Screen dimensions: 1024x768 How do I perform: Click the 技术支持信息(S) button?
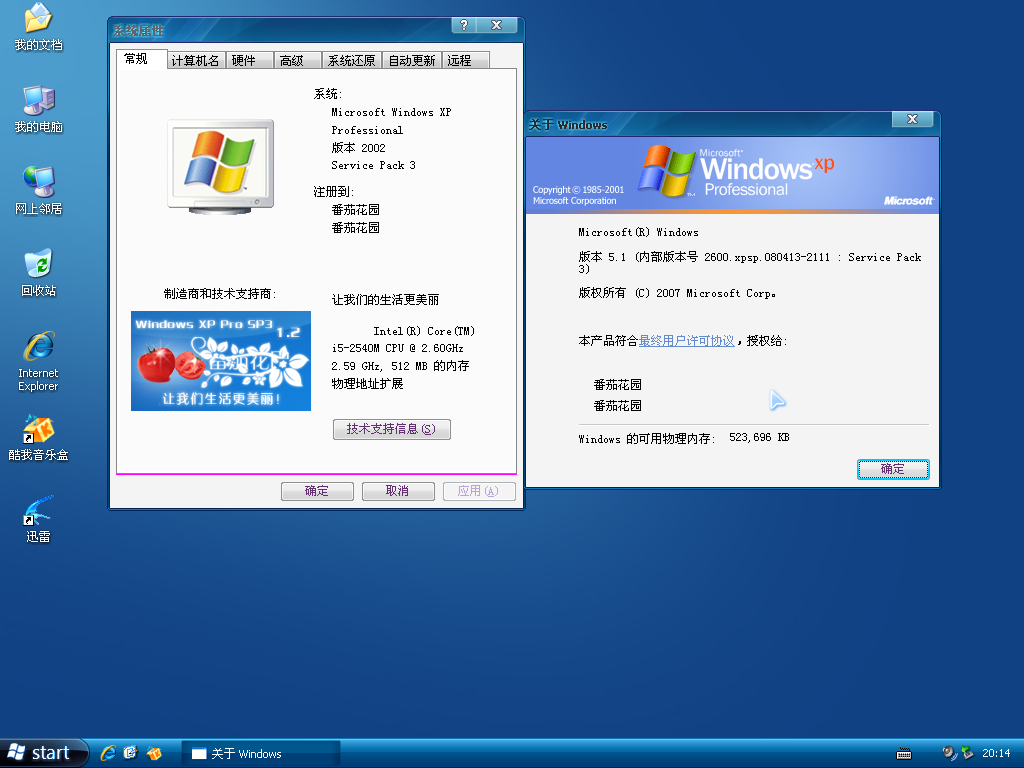(x=392, y=429)
